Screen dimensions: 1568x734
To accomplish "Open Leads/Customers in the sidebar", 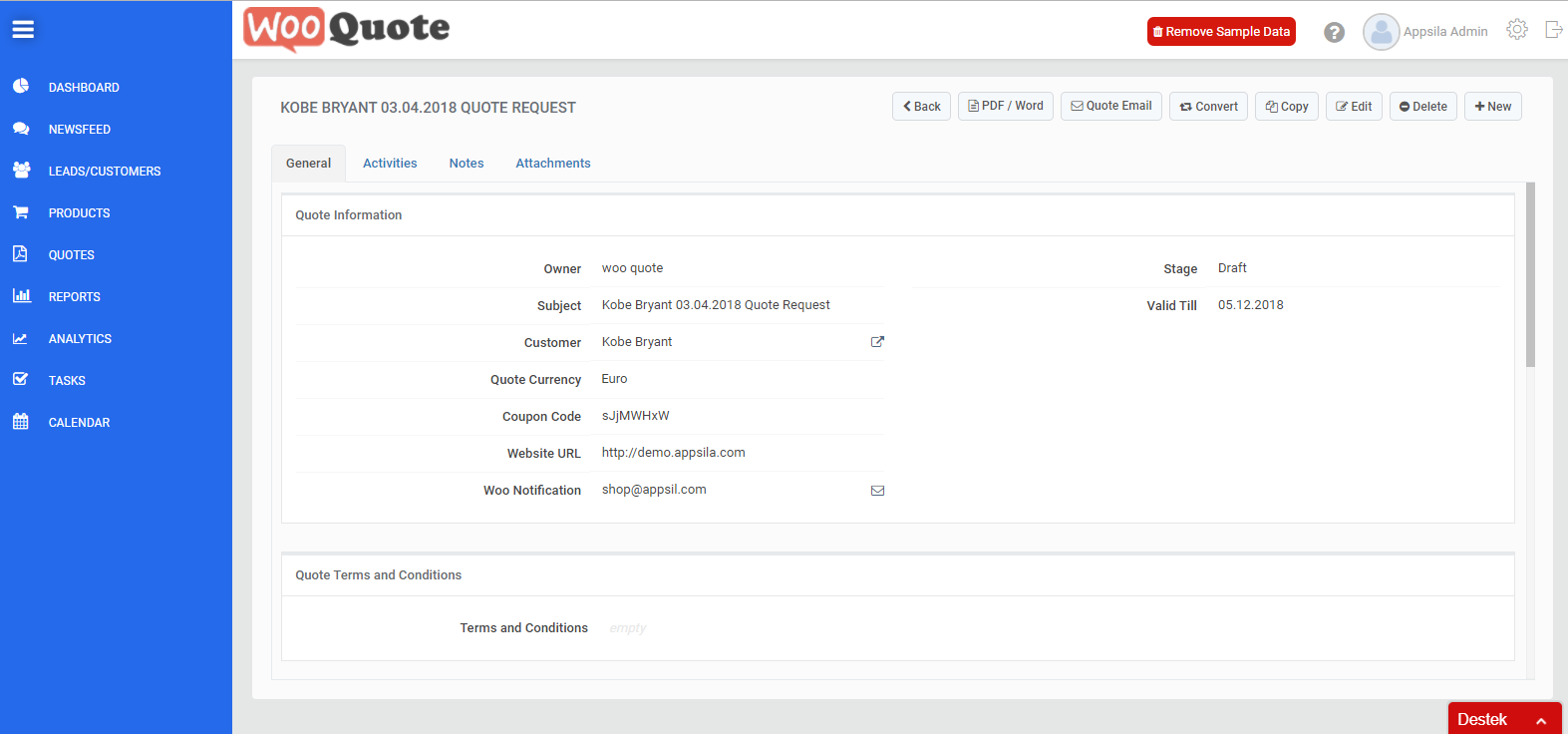I will pos(105,172).
